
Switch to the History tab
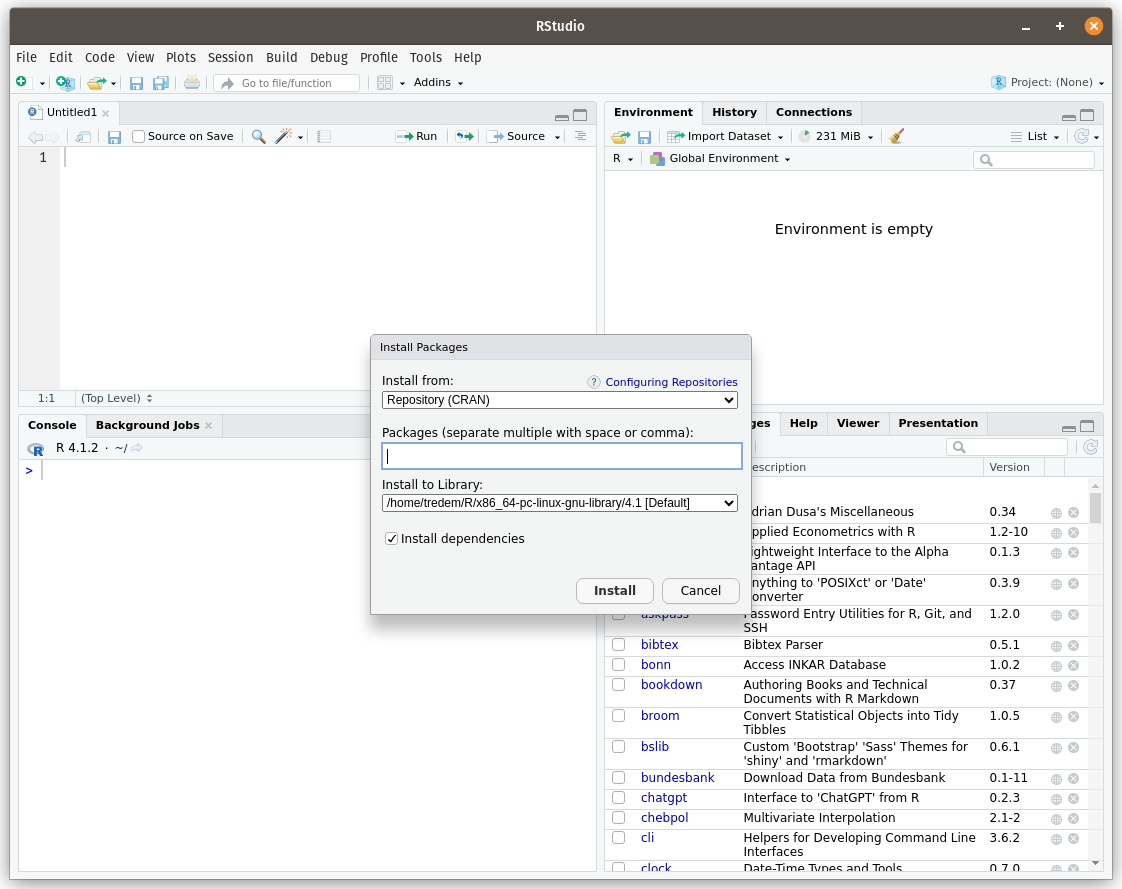coord(734,112)
